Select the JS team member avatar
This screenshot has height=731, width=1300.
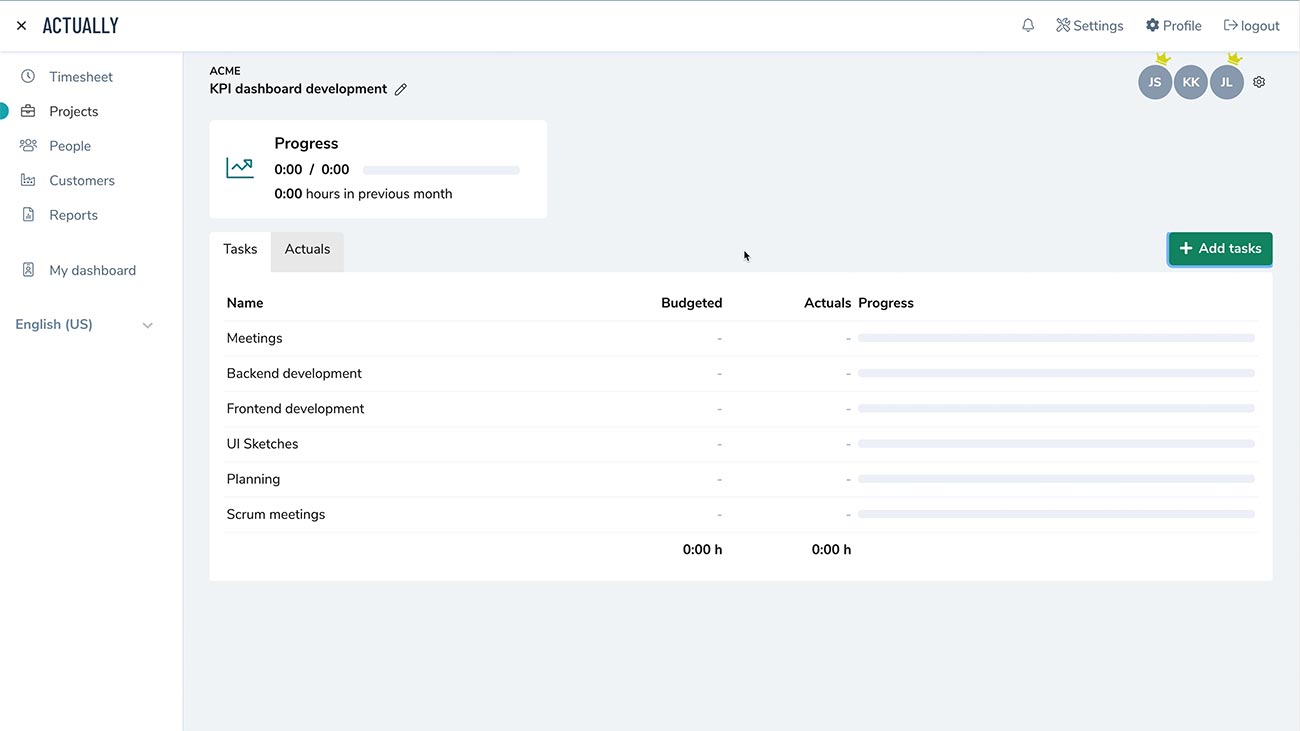pyautogui.click(x=1155, y=82)
